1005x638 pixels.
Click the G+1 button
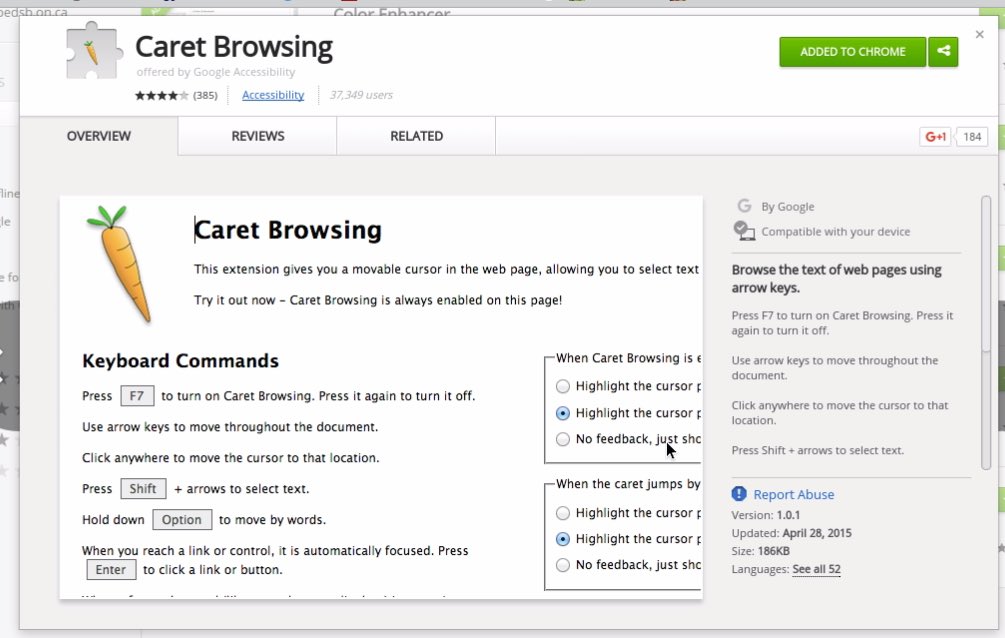point(935,137)
